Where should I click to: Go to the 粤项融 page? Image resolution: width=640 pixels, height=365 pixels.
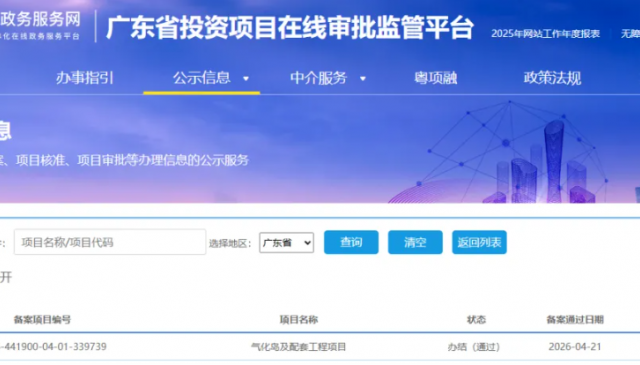point(436,78)
